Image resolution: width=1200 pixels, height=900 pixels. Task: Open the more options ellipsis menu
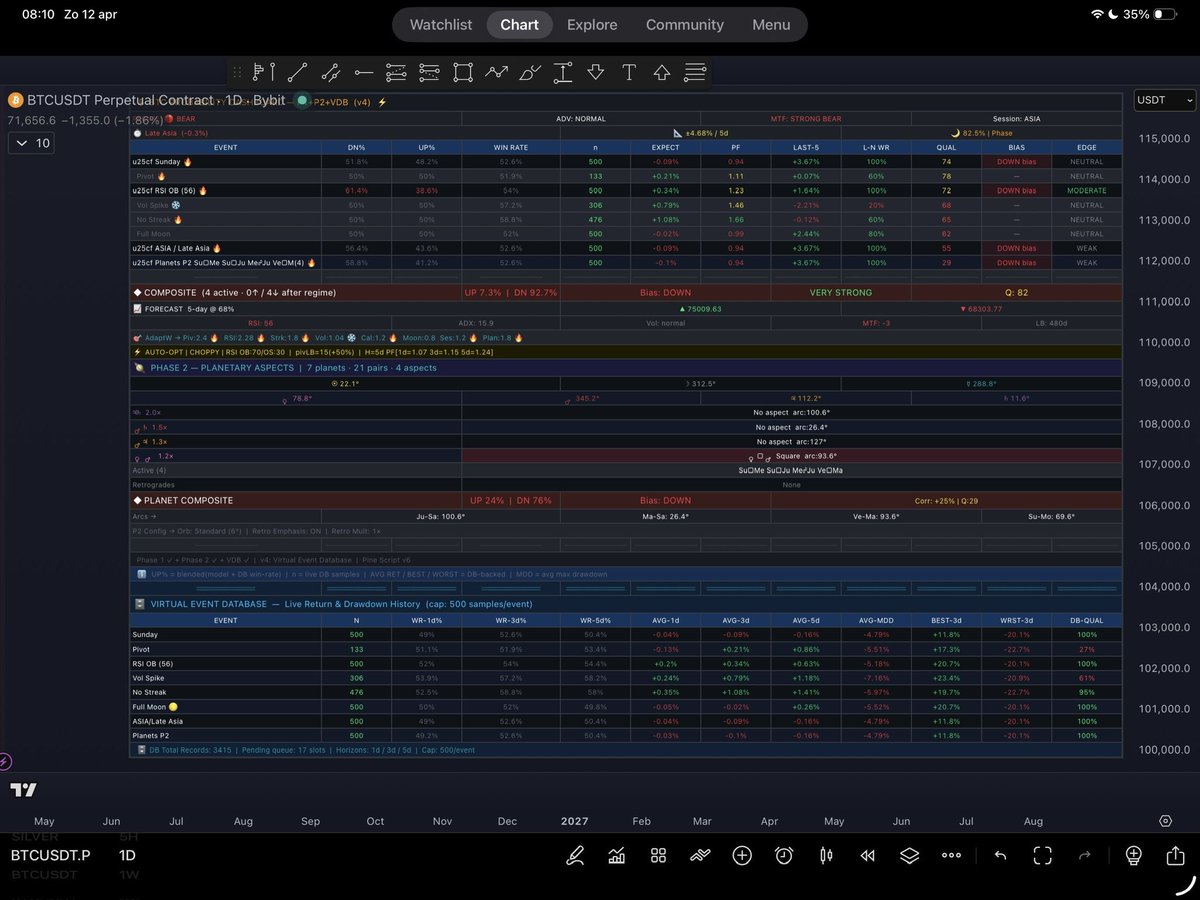(x=951, y=855)
